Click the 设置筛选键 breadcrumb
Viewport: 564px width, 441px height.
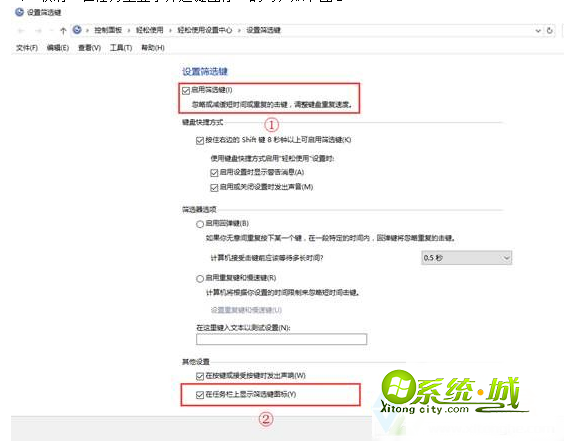coord(263,30)
